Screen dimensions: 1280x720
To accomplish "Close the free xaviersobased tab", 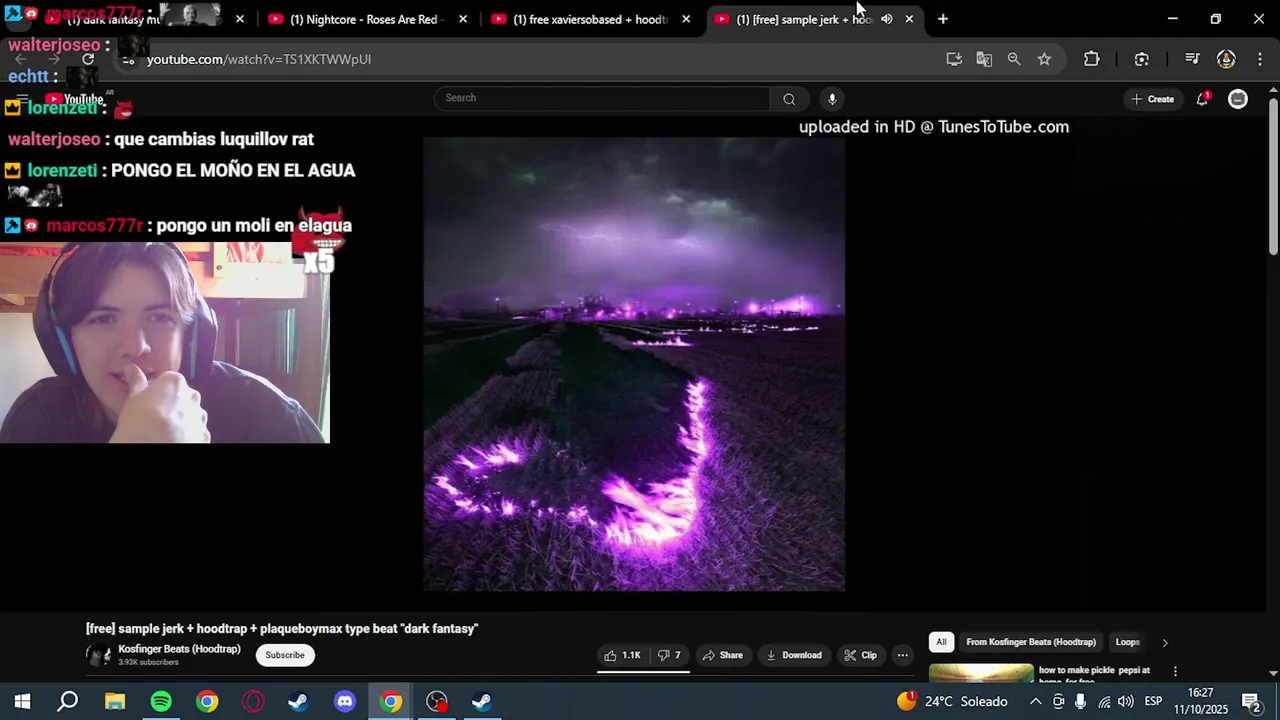I will coord(686,19).
